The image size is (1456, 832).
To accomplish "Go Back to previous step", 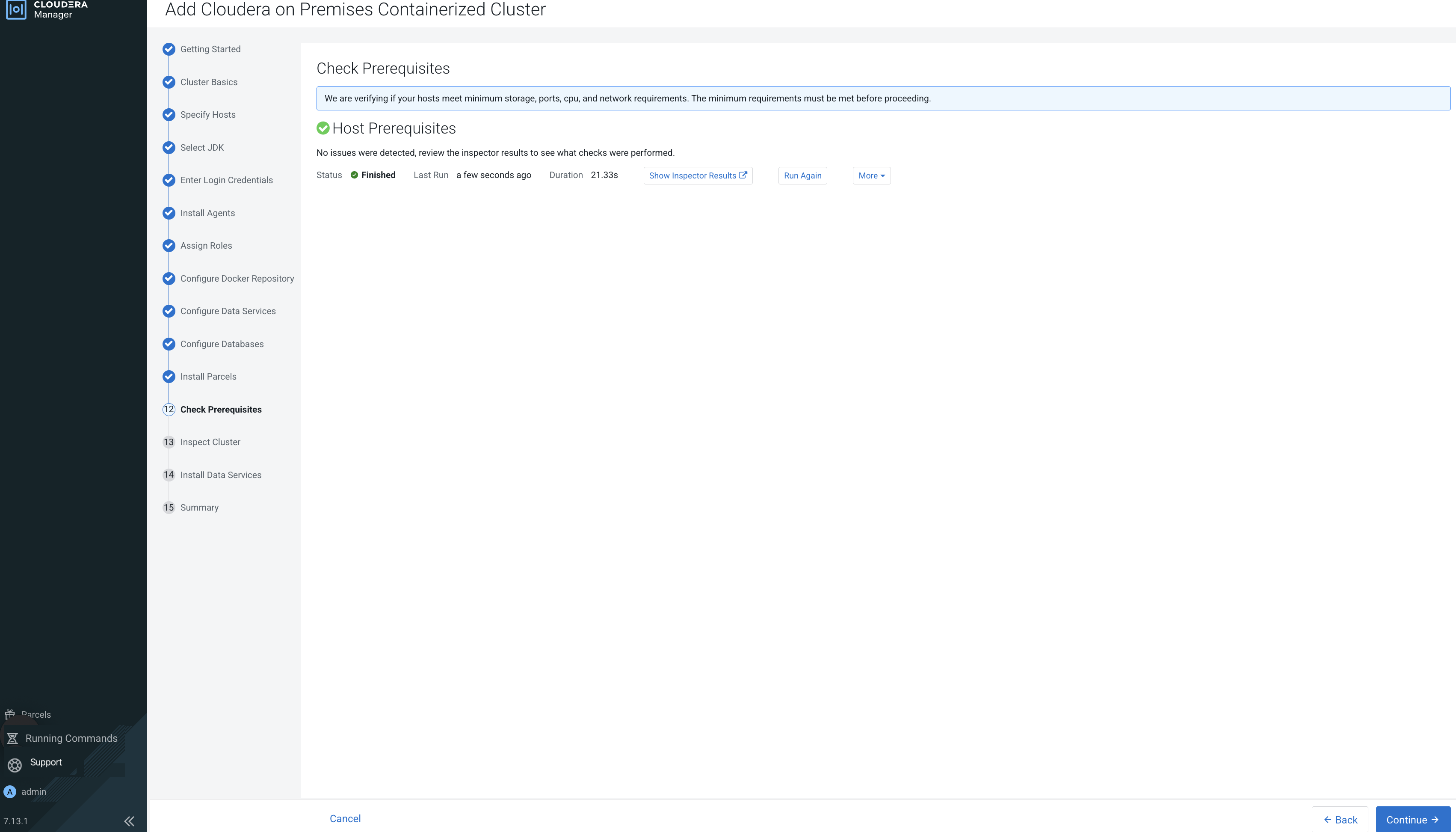I will tap(1340, 820).
